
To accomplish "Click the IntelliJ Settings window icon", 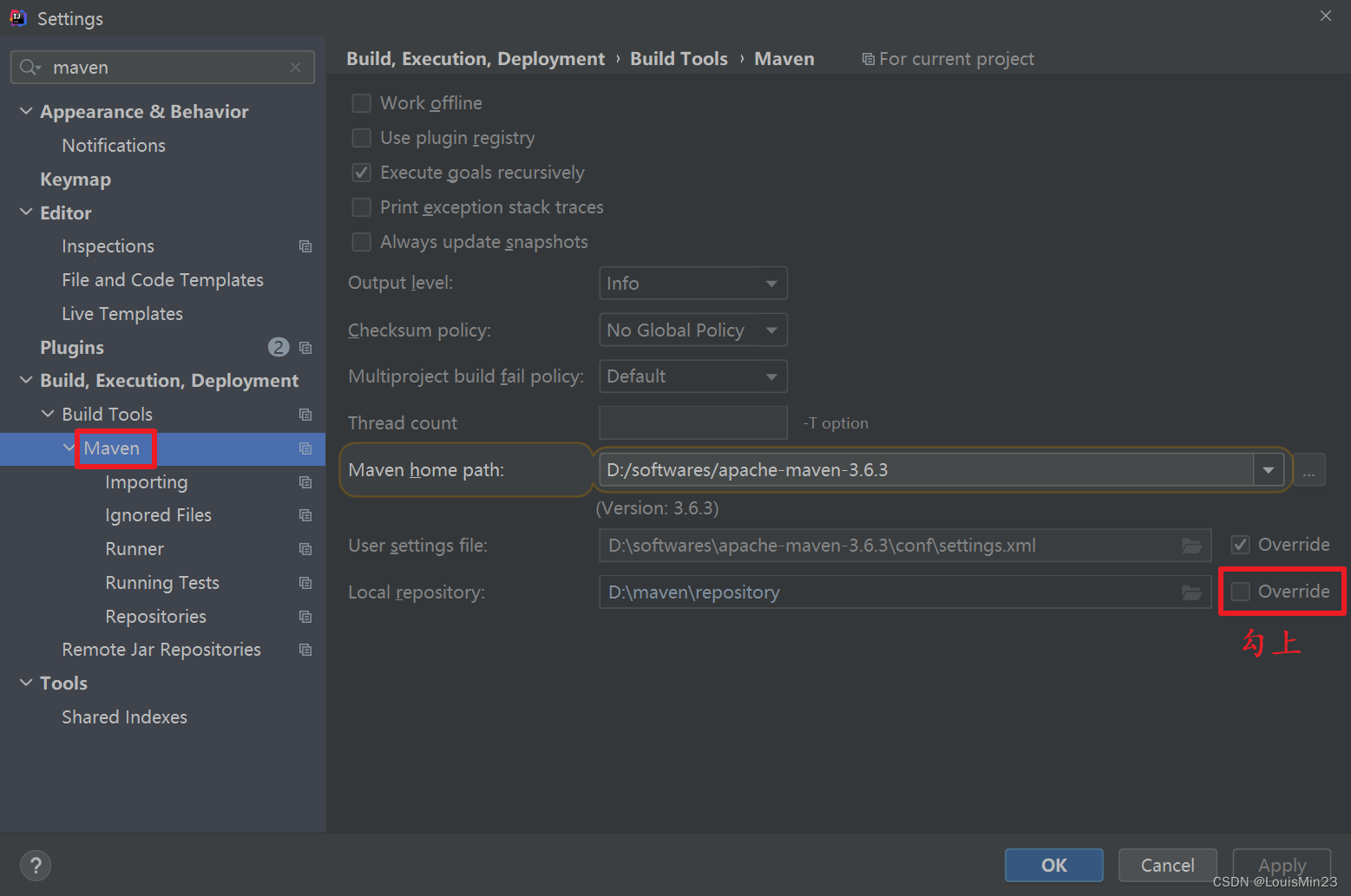I will coord(18,17).
